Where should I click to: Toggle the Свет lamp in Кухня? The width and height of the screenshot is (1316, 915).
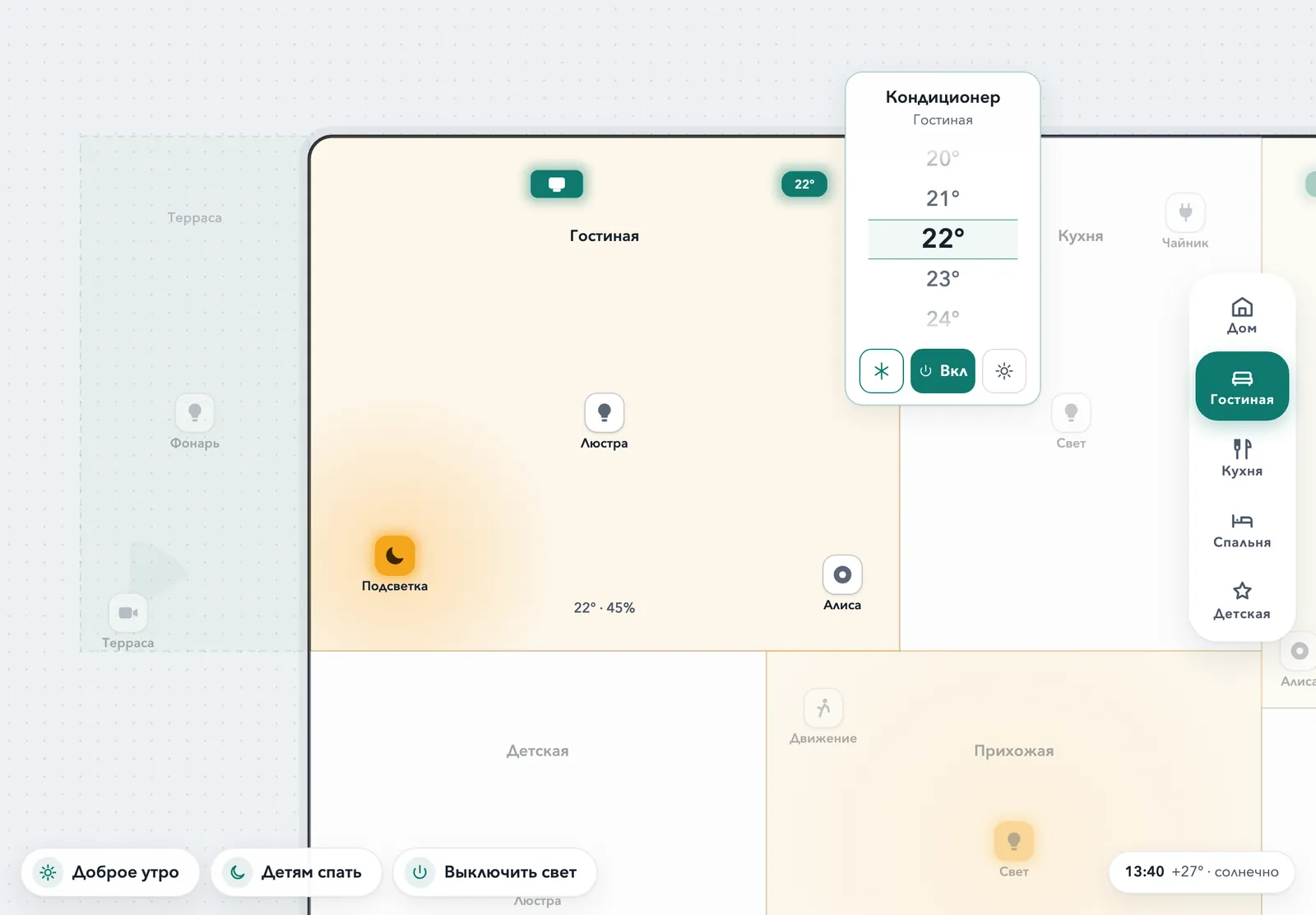coord(1071,412)
